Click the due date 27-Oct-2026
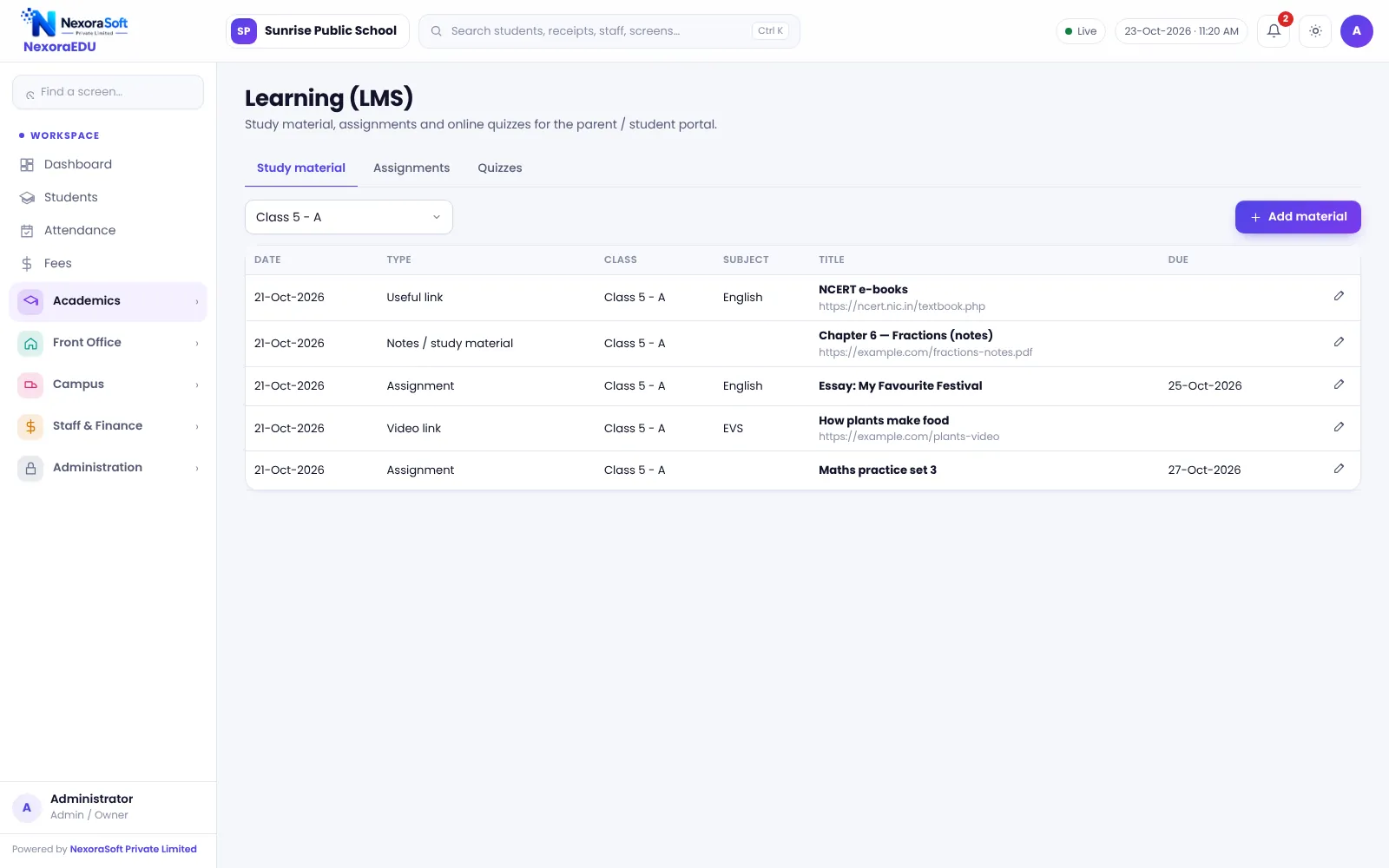The image size is (1389, 868). (x=1204, y=470)
